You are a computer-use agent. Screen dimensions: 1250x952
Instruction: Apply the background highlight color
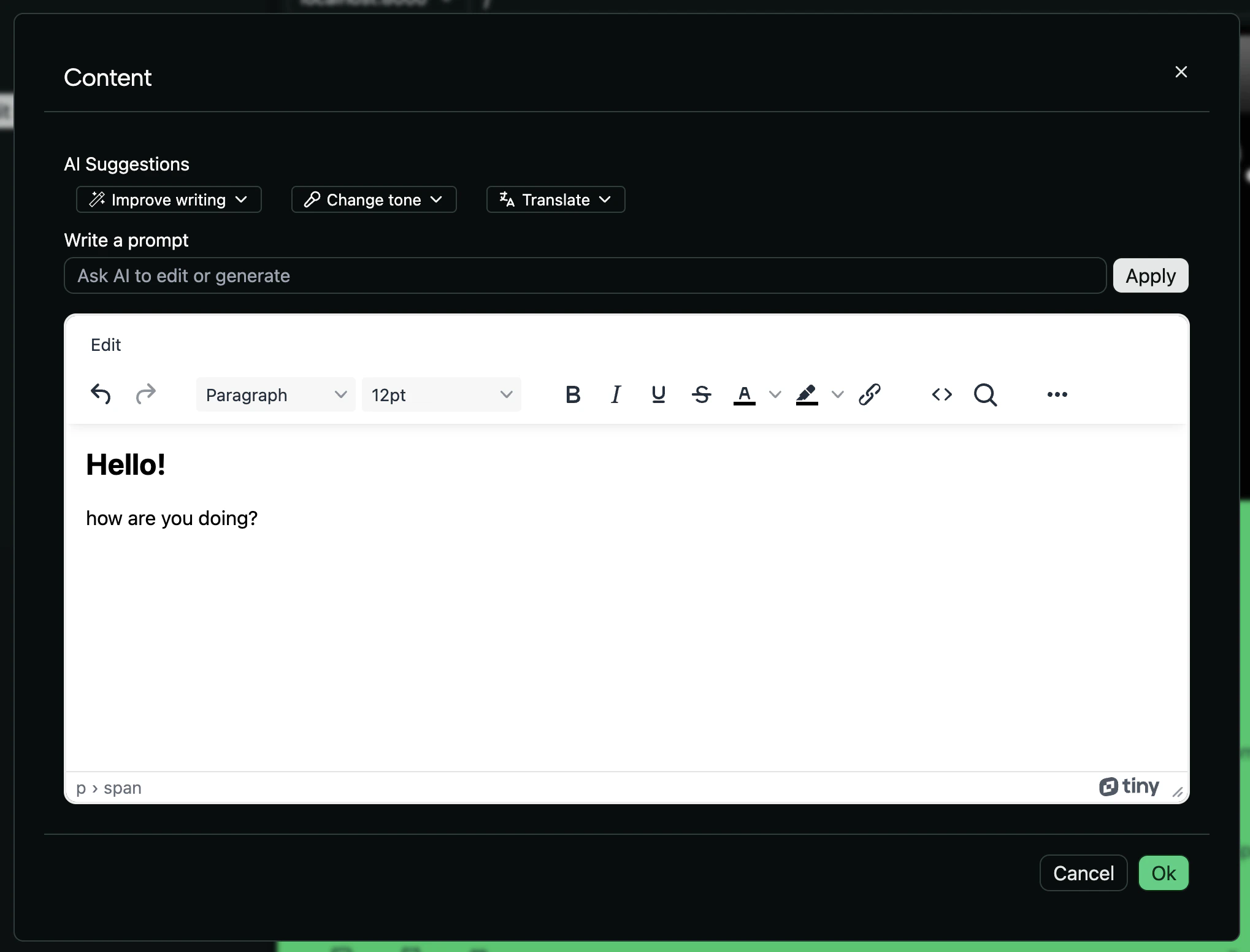(807, 394)
